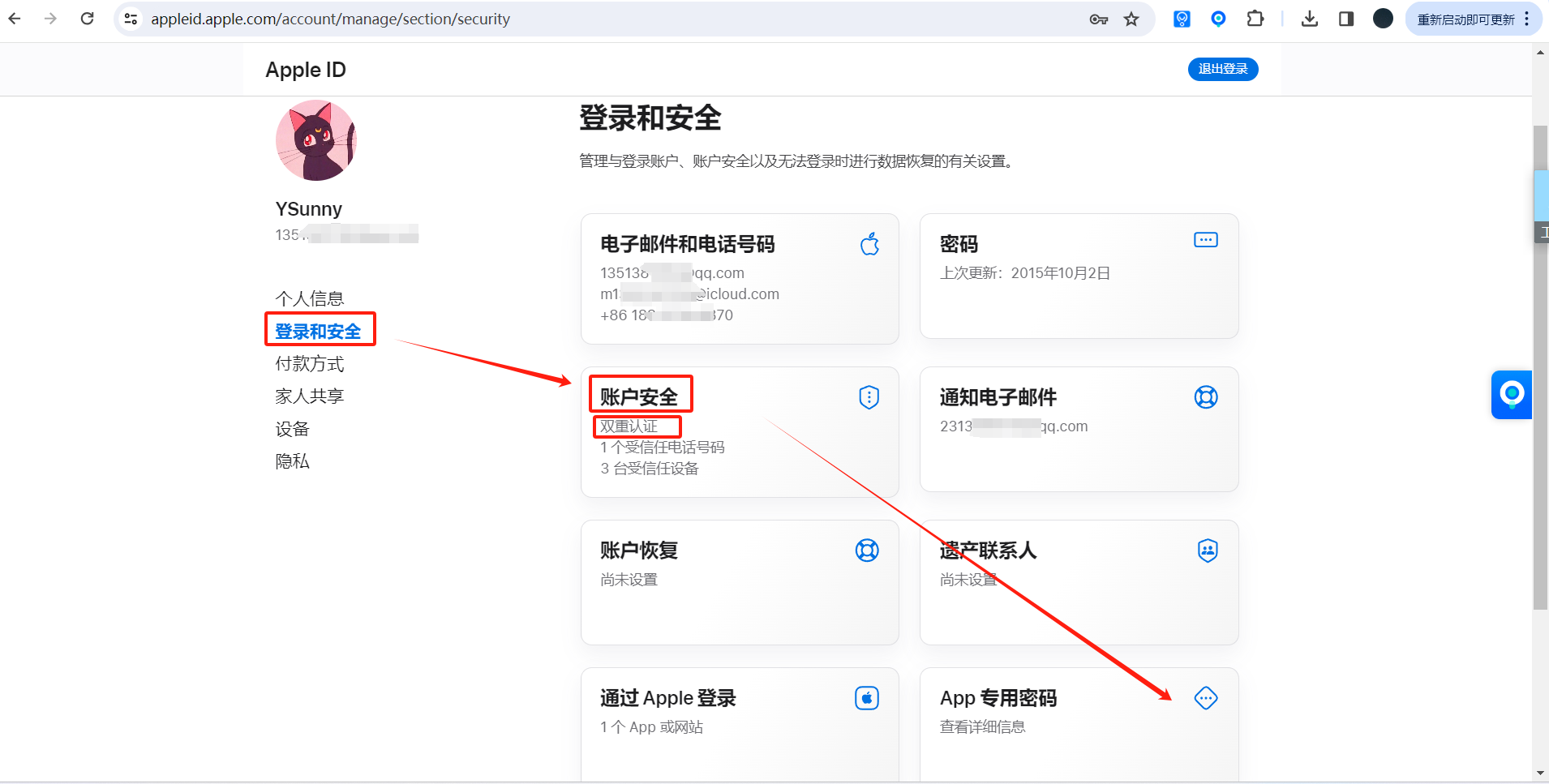Open the 账户安全 card title
The width and height of the screenshot is (1549, 784).
tap(639, 396)
